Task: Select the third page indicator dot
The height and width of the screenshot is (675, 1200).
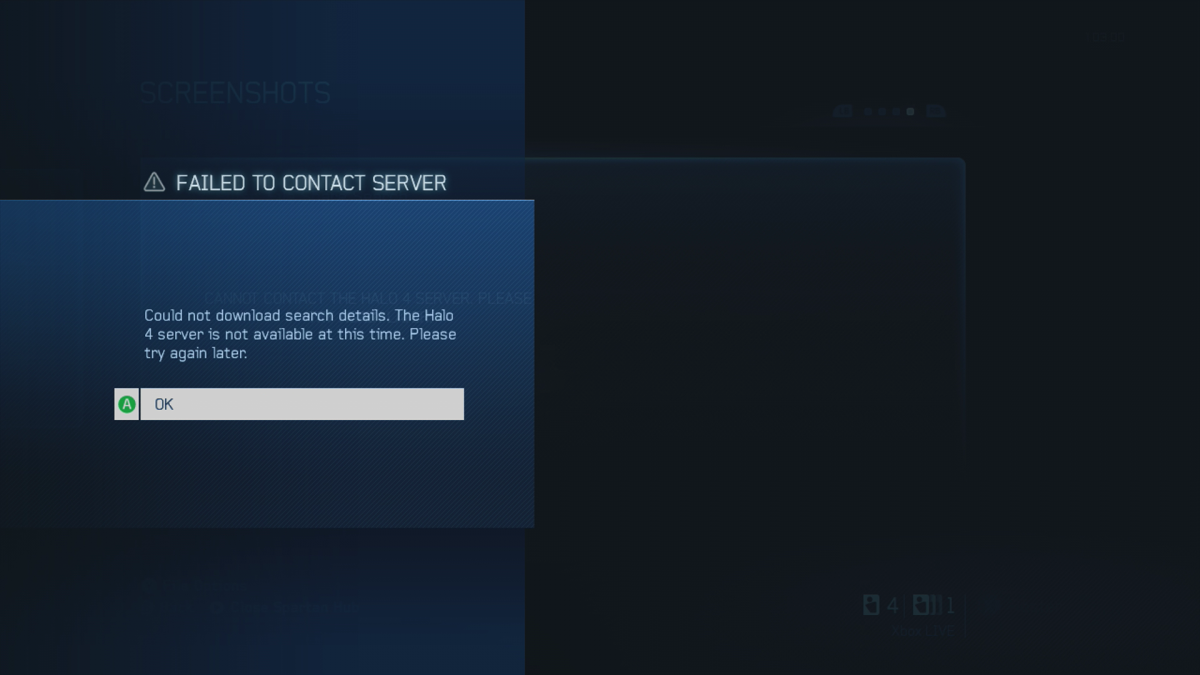Action: click(896, 111)
